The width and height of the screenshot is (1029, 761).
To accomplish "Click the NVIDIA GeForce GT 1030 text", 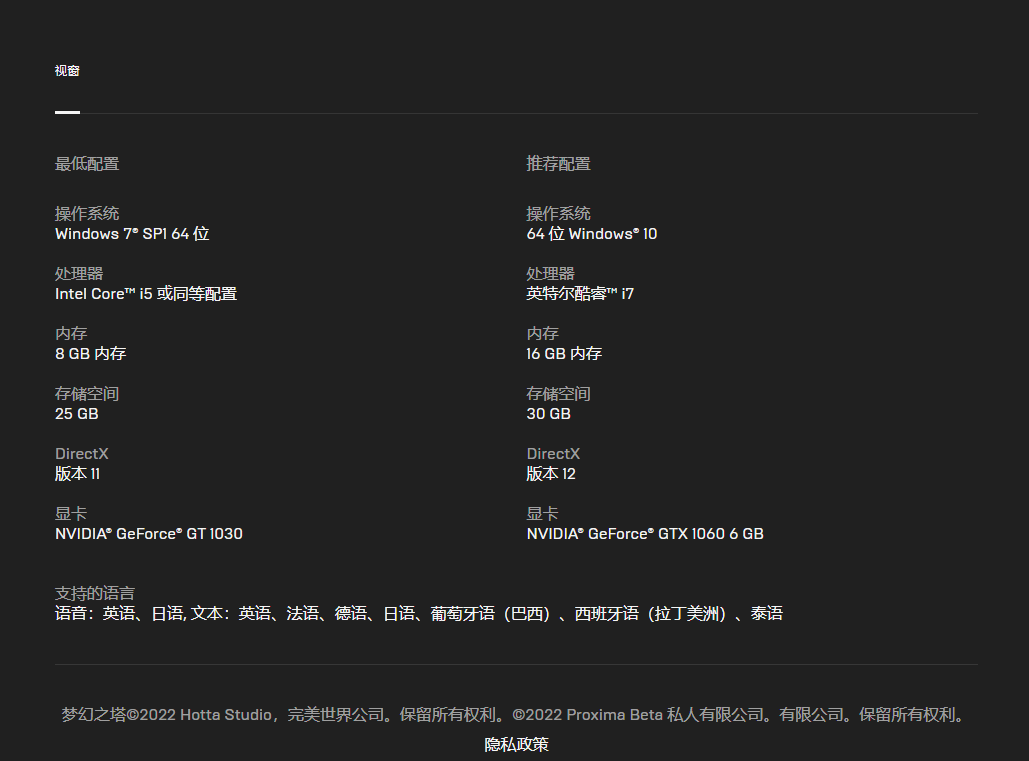I will pos(149,534).
